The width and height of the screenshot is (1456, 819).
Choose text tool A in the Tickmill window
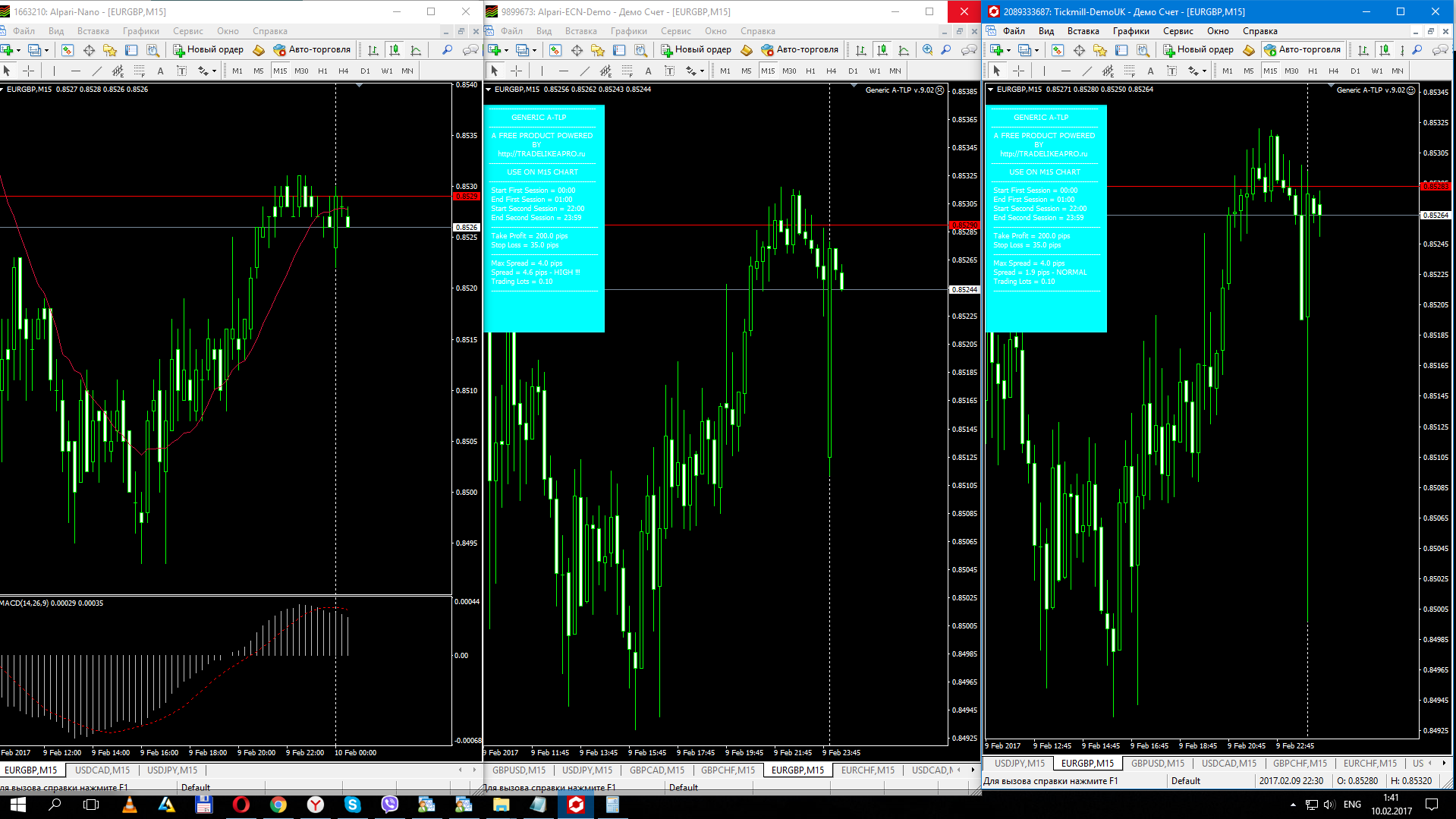coord(1150,71)
